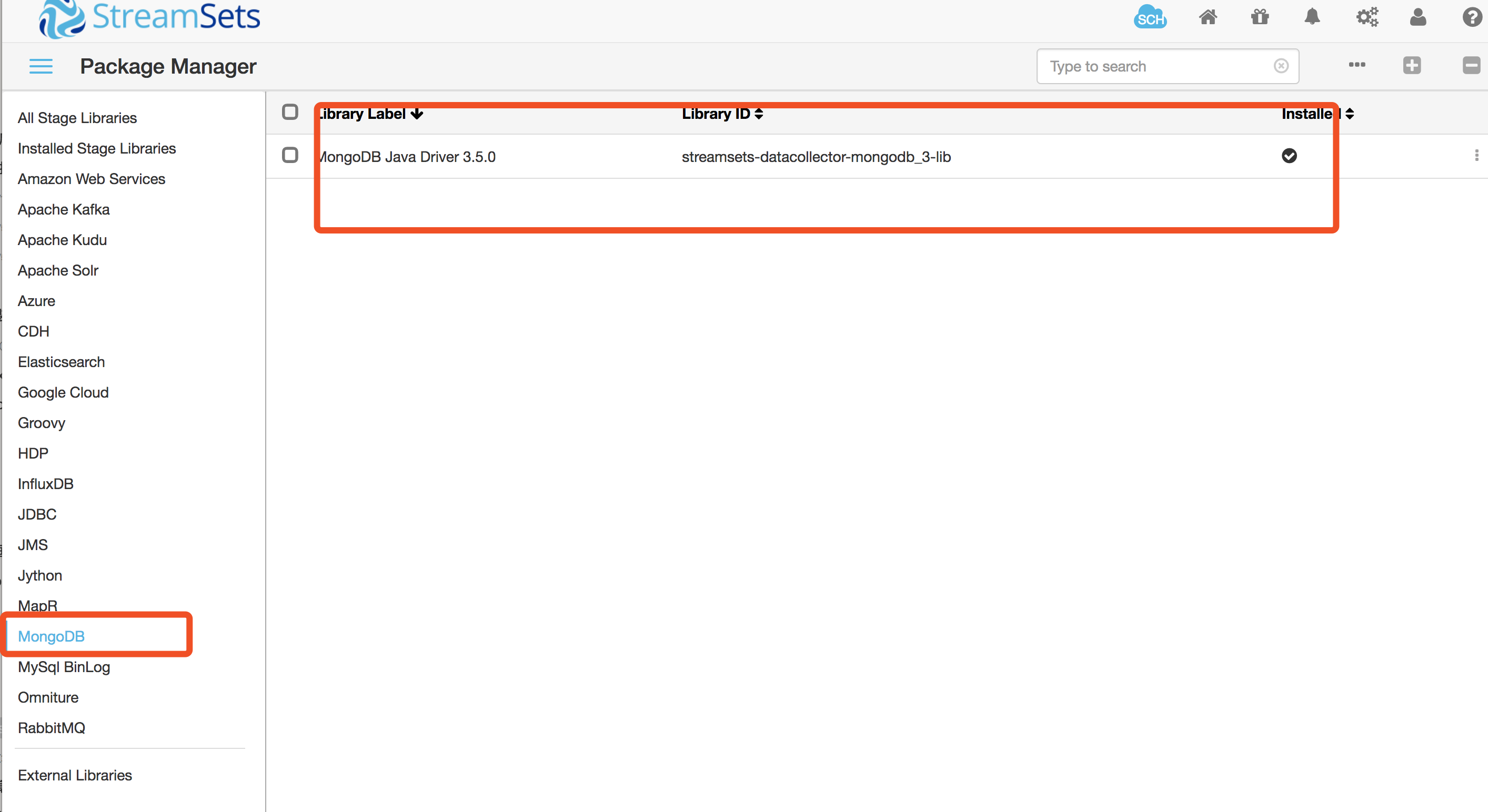
Task: Click the plus install libraries icon
Action: pyautogui.click(x=1412, y=65)
